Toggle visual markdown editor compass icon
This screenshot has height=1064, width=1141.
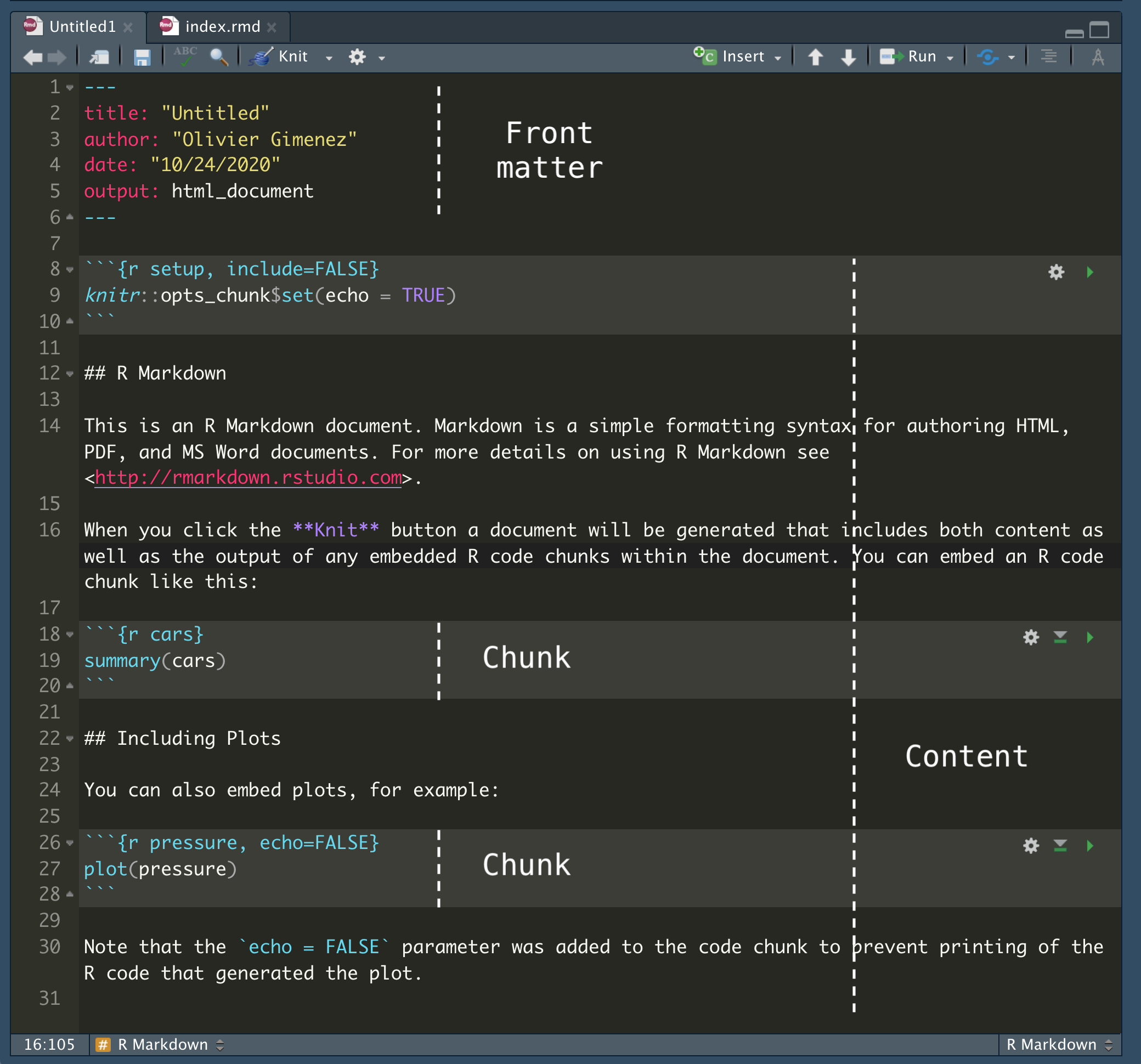click(x=1098, y=57)
